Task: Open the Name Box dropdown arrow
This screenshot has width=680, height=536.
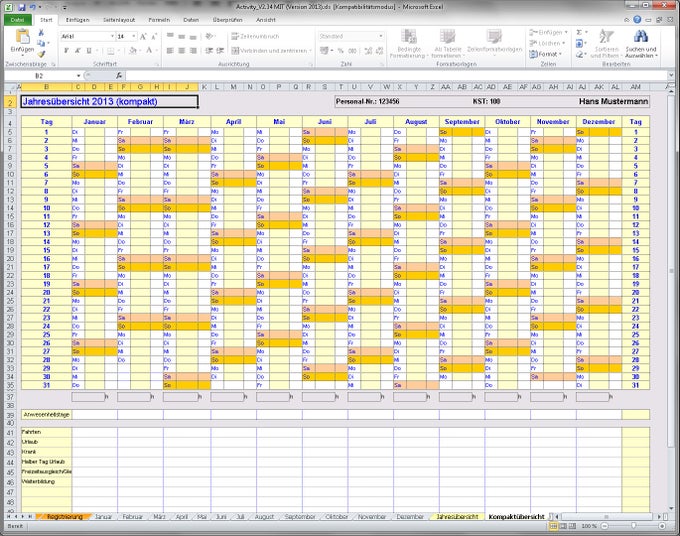Action: 78,76
